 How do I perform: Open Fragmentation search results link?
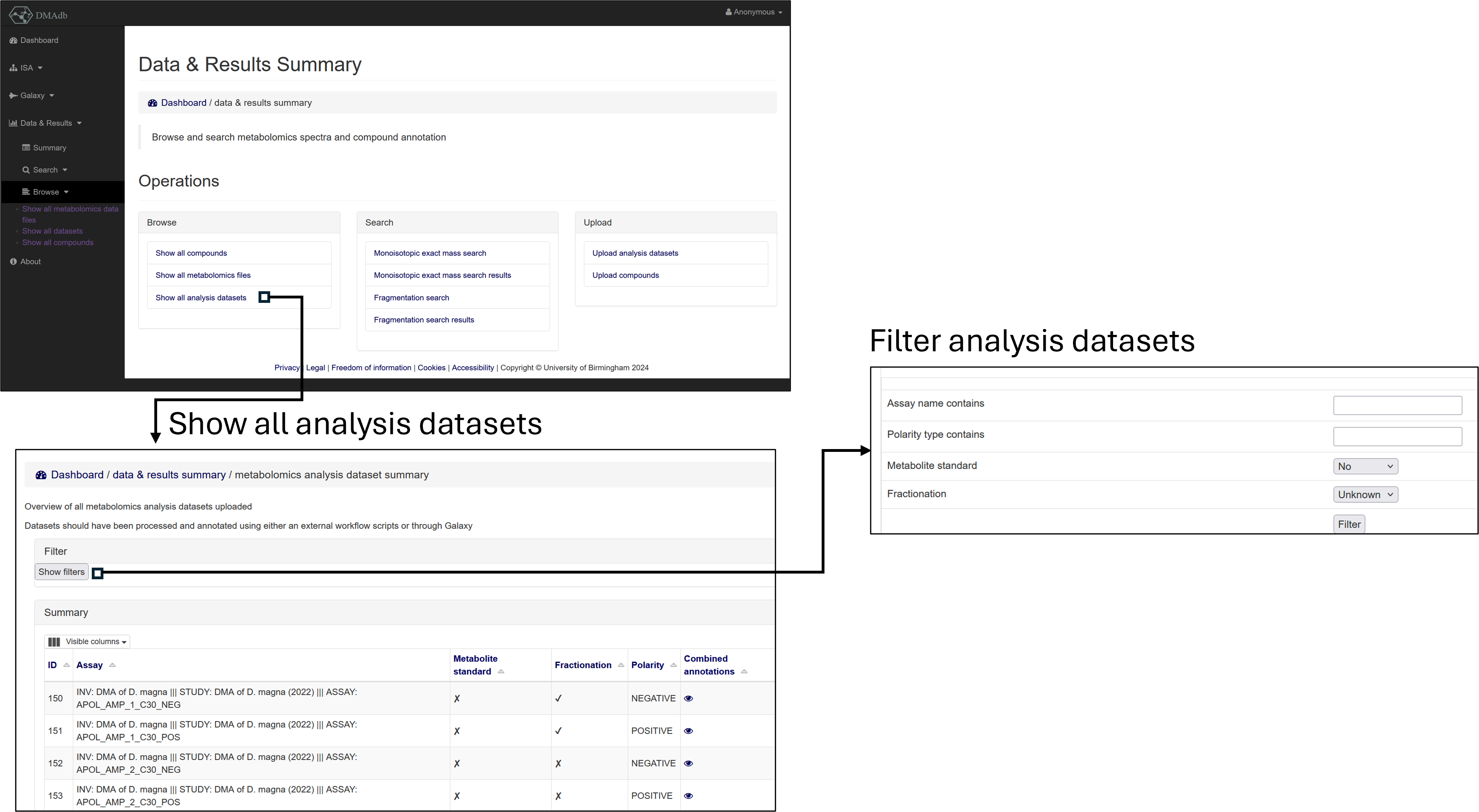point(424,320)
